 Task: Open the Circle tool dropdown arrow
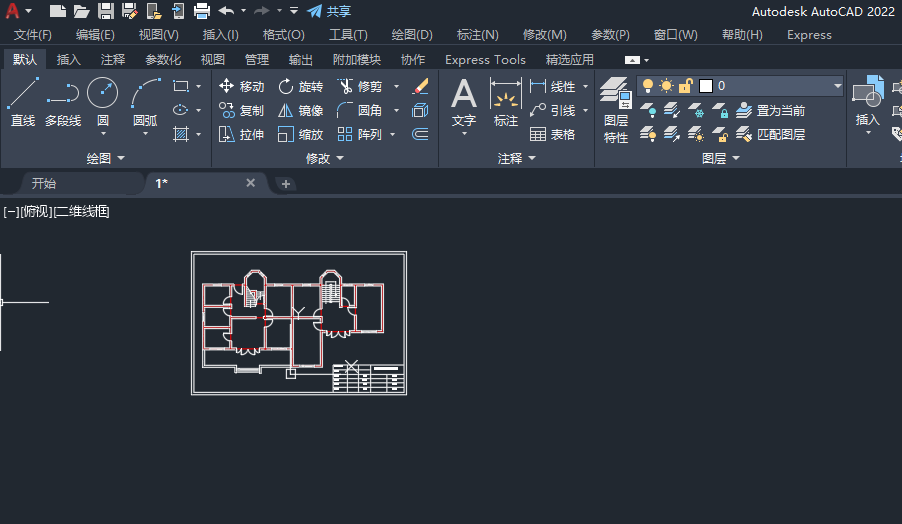[x=103, y=134]
